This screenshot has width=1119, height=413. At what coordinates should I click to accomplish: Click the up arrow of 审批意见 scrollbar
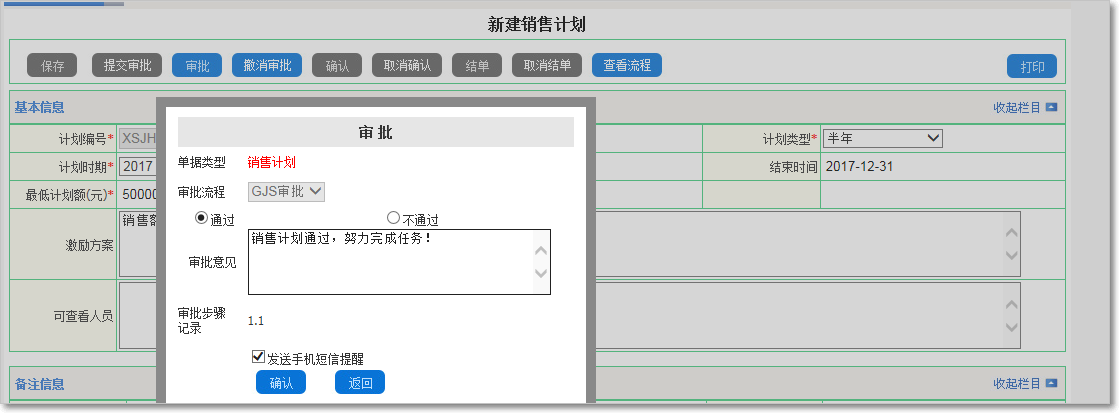[x=541, y=250]
